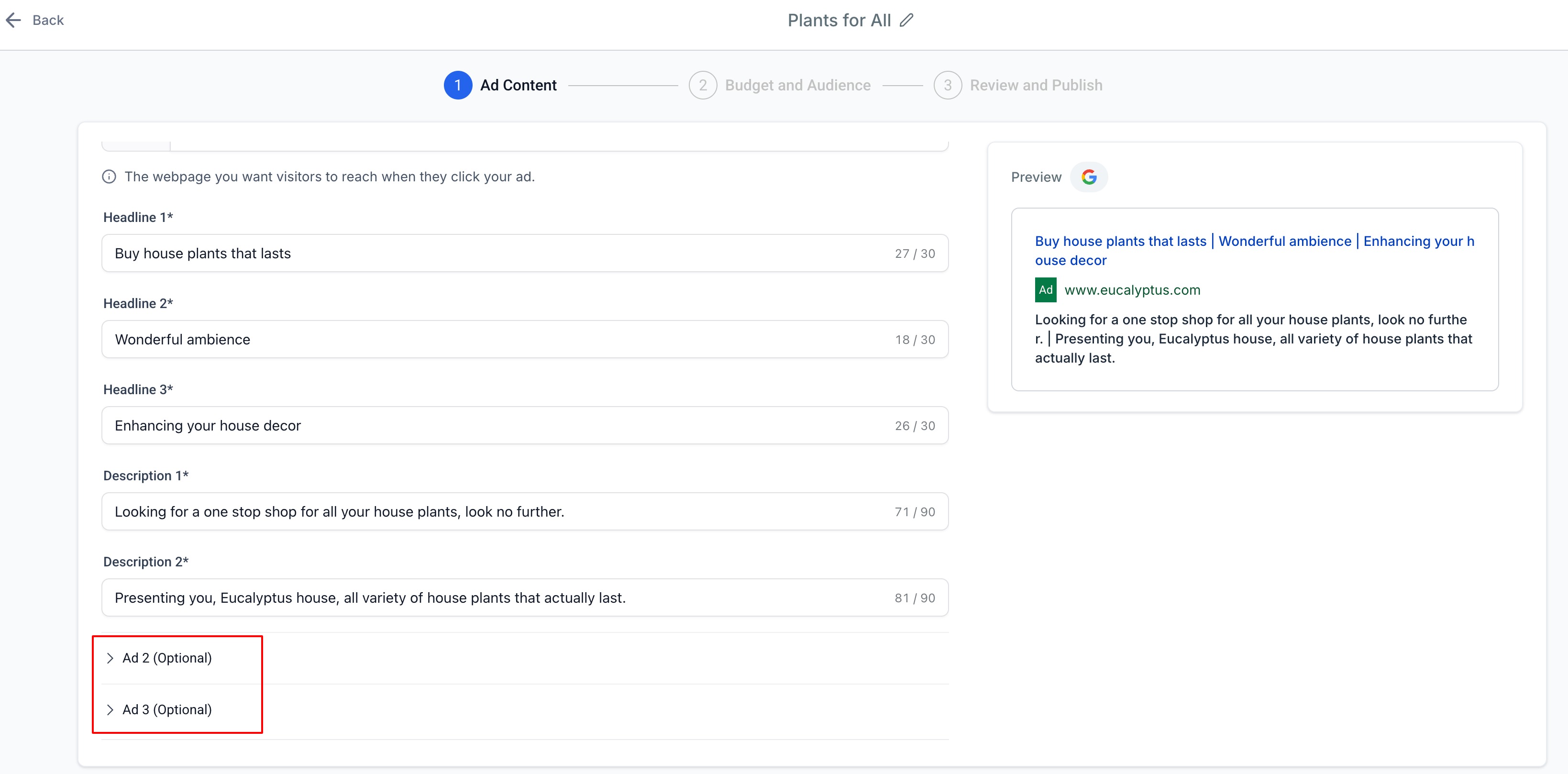Image resolution: width=1568 pixels, height=774 pixels.
Task: Focus the Headline 2 input field
Action: (525, 339)
